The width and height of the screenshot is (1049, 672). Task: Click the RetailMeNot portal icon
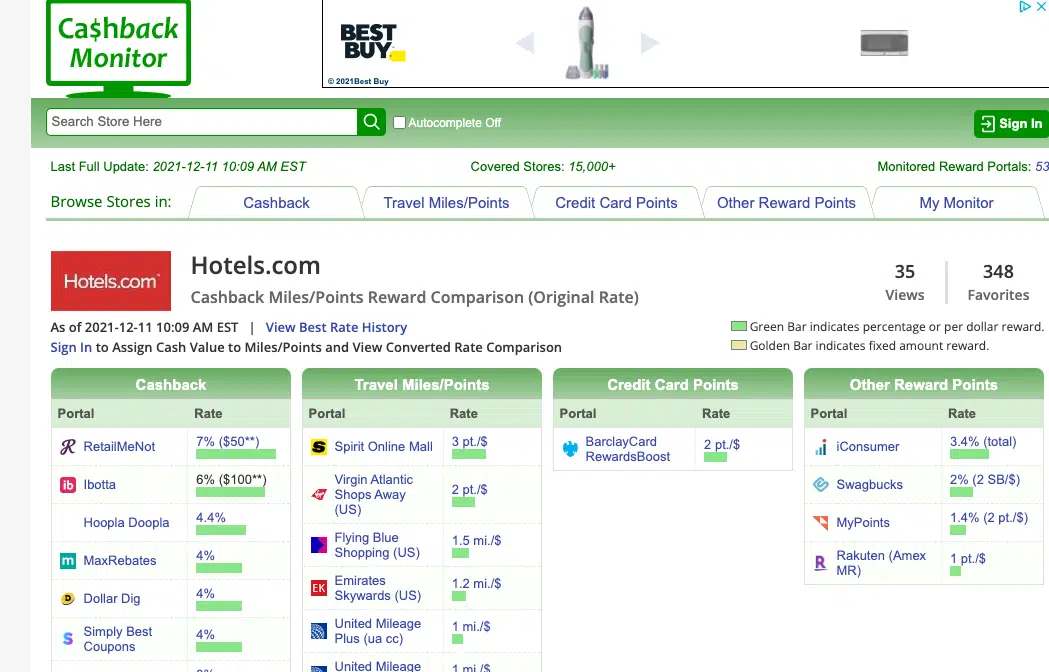point(68,446)
